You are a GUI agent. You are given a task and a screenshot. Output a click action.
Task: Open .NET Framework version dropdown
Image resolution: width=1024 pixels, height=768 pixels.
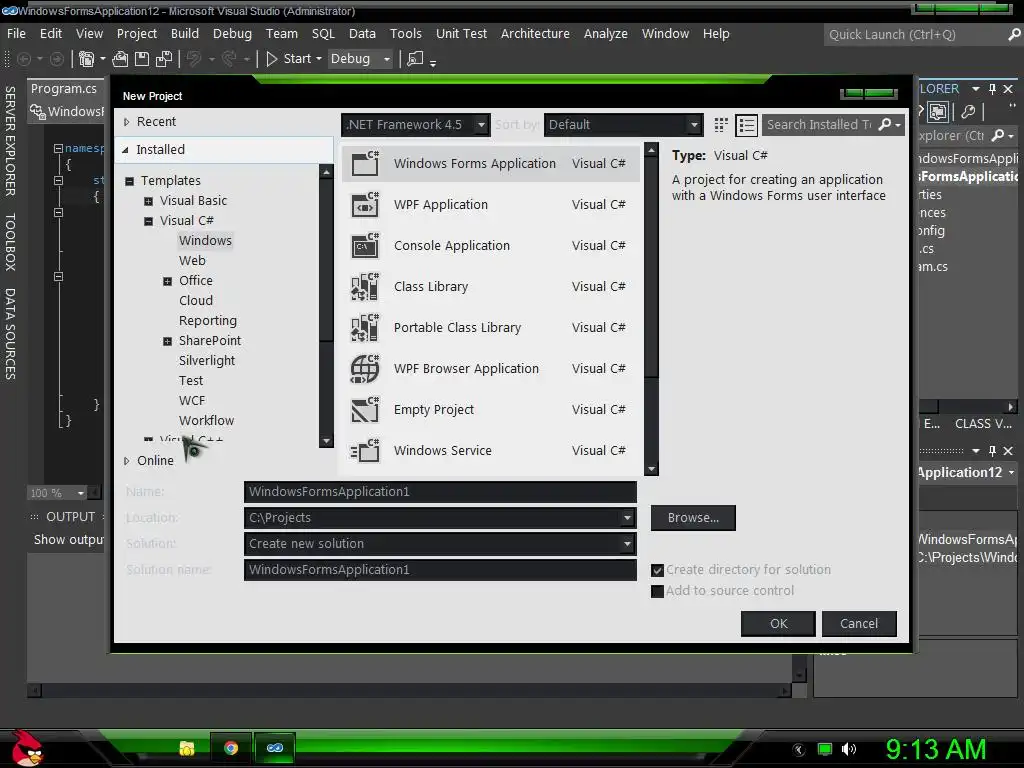pyautogui.click(x=481, y=124)
